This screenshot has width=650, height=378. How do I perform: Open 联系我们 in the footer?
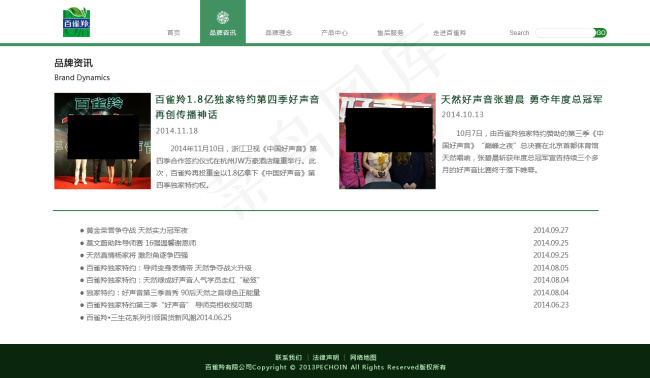click(289, 357)
